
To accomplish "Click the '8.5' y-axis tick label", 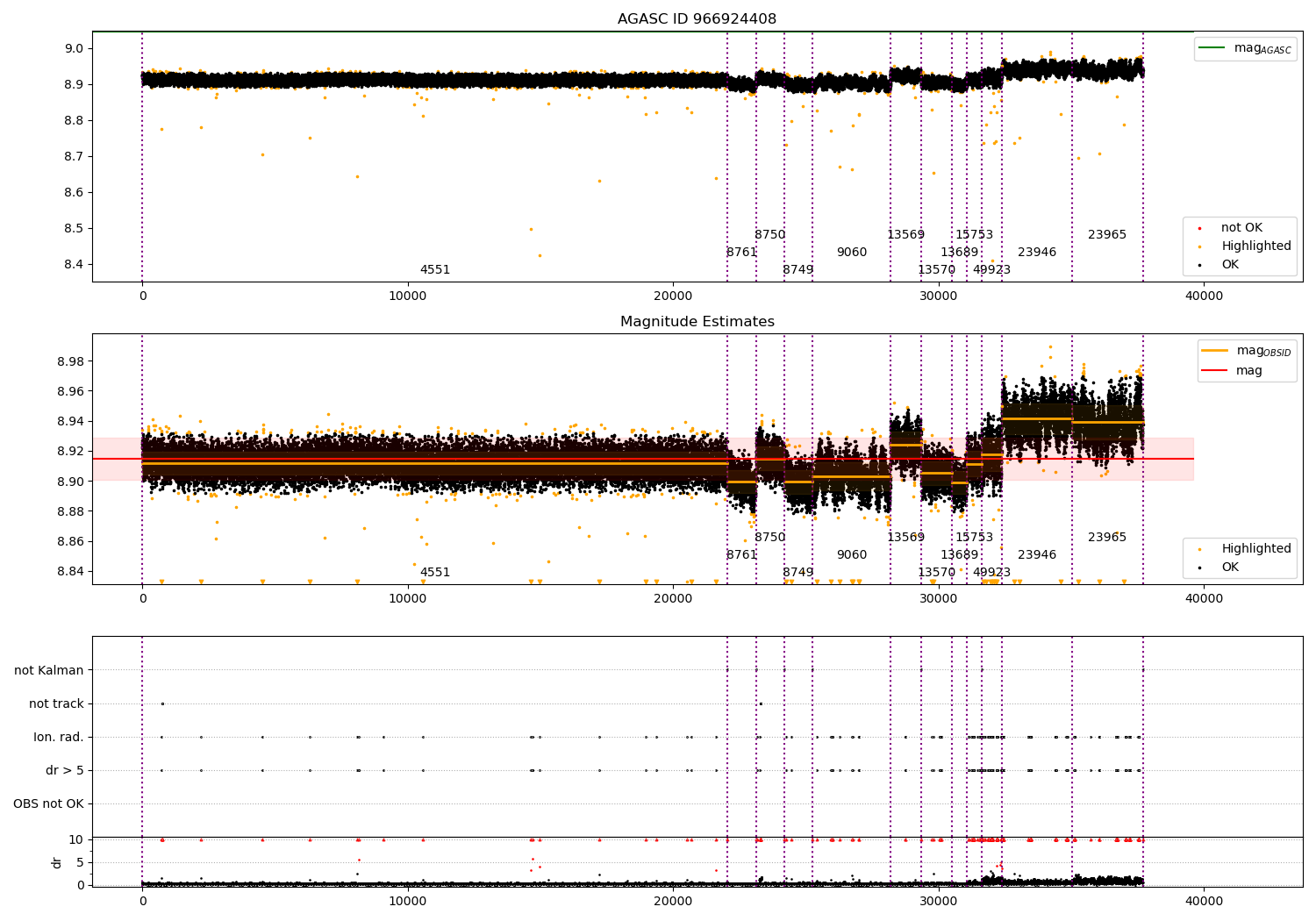I will [75, 229].
